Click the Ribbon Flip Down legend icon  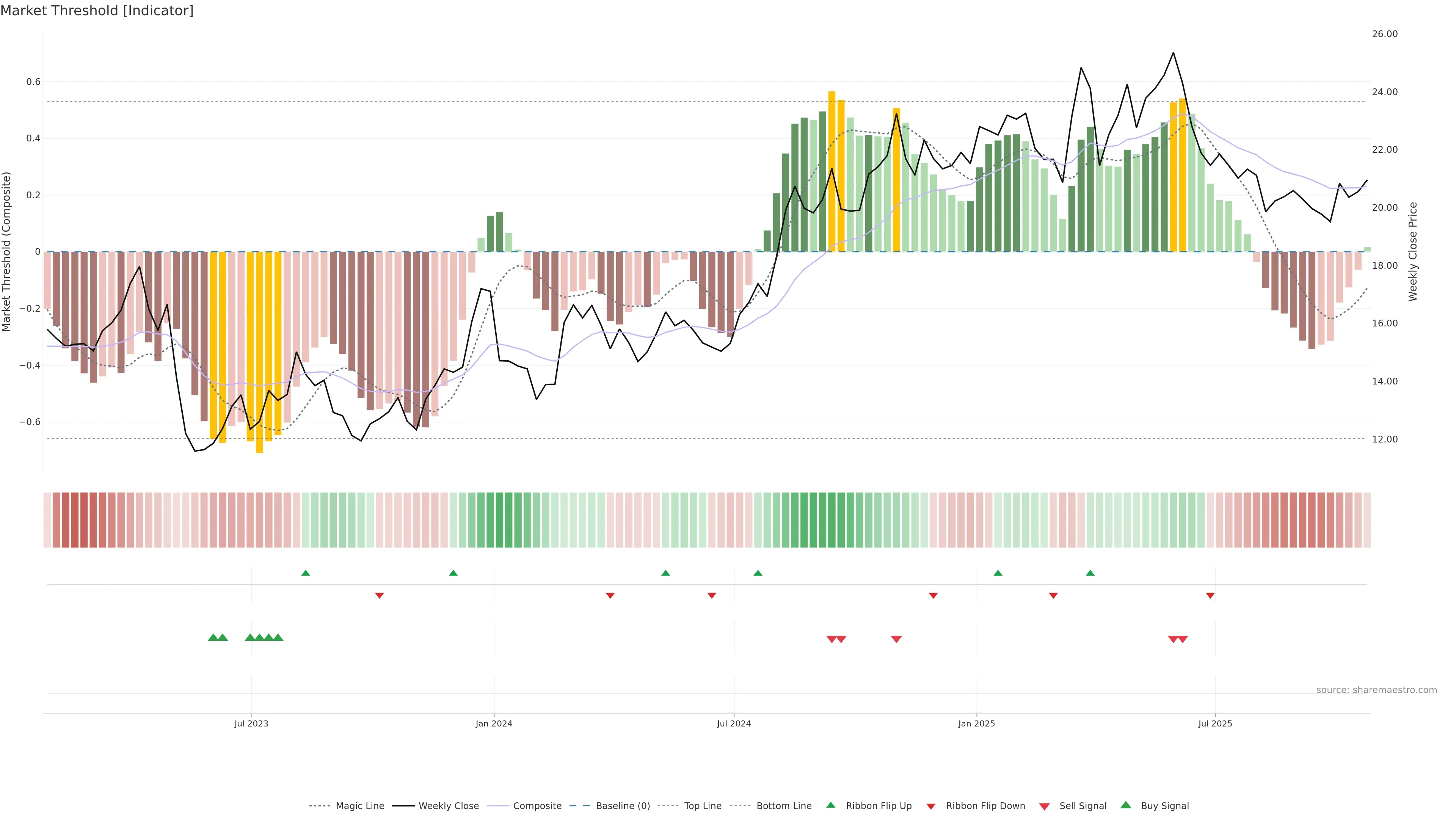[931, 806]
